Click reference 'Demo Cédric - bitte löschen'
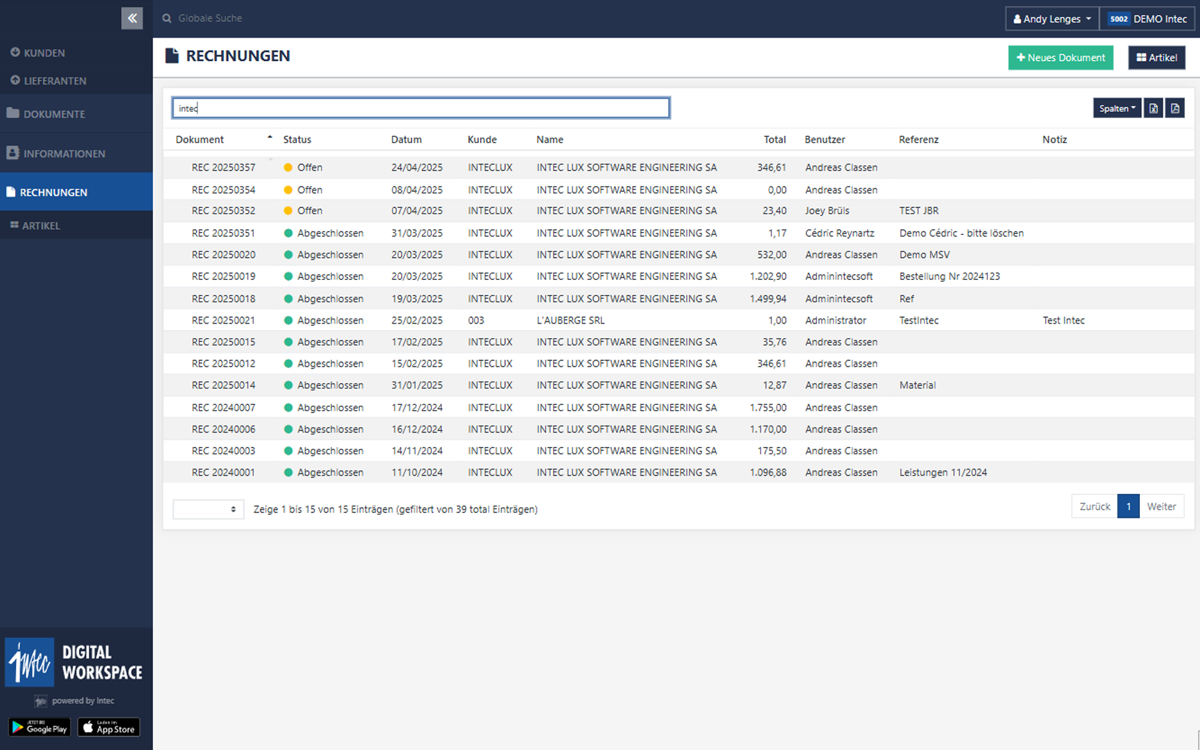The height and width of the screenshot is (750, 1200). point(961,233)
